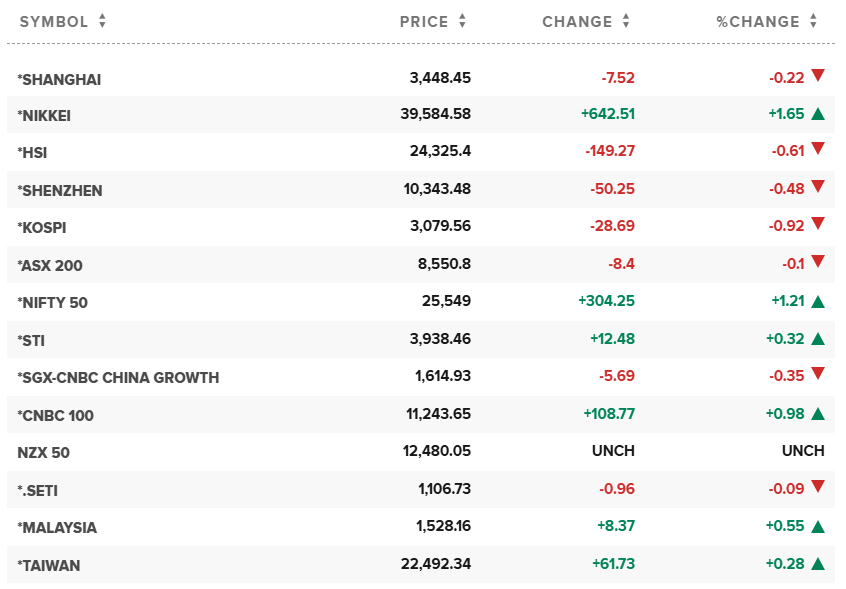Click the %CHANGE column header label

tap(758, 21)
